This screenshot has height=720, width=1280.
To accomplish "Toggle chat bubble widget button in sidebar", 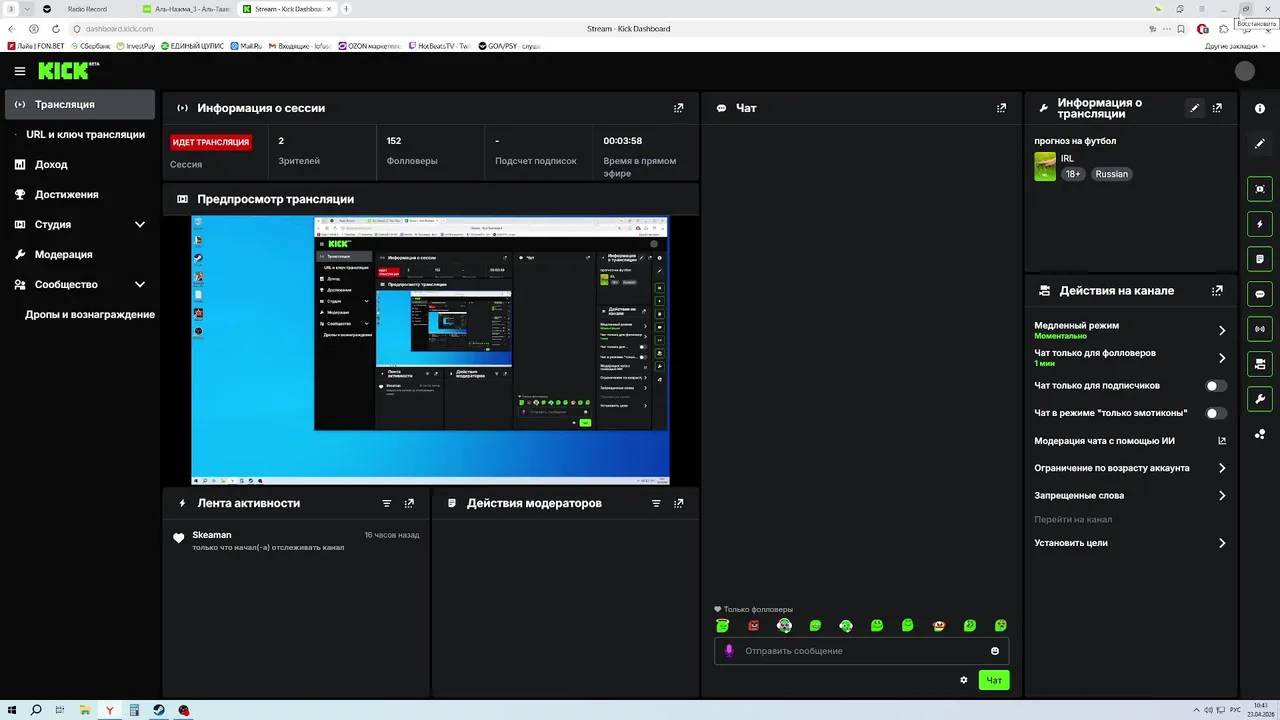I will [x=1260, y=294].
